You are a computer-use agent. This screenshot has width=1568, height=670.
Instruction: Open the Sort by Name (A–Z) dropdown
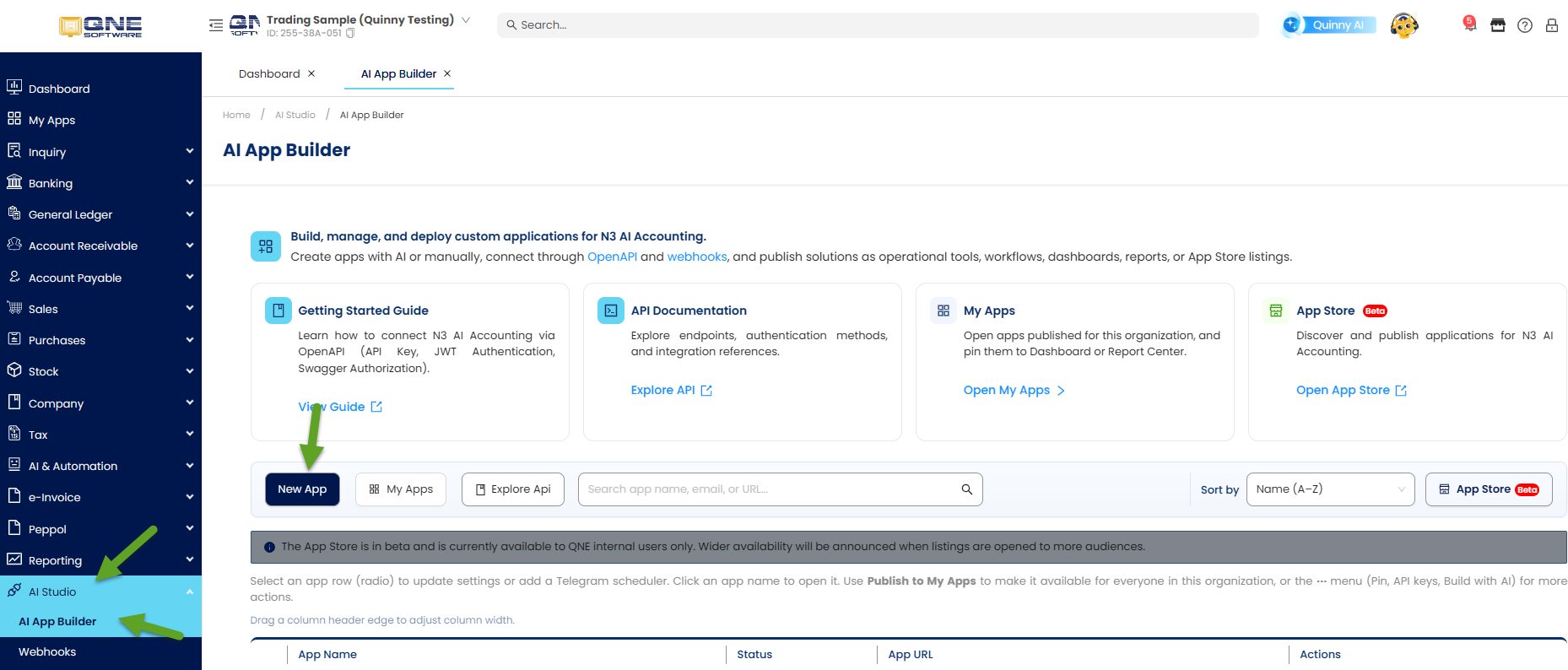click(x=1330, y=489)
